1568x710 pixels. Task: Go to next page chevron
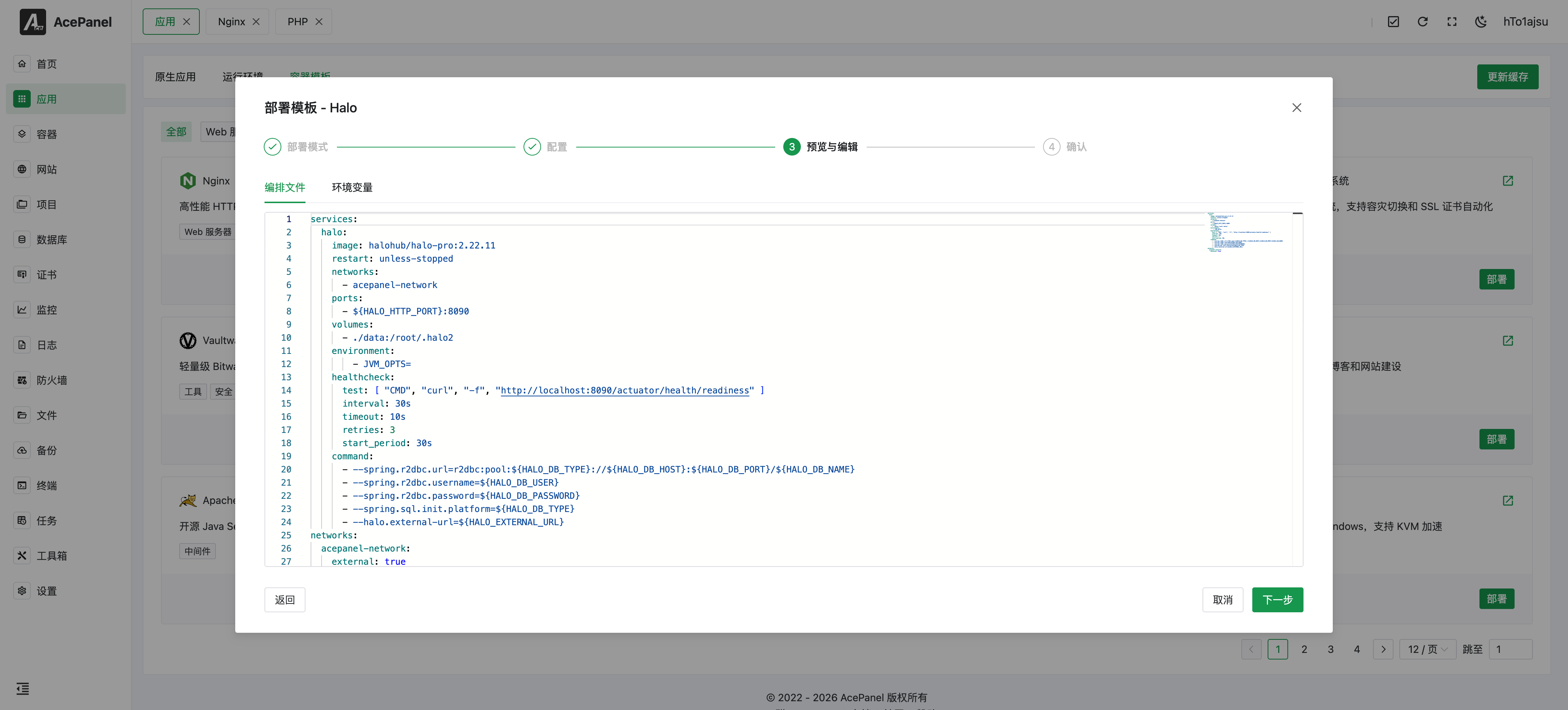click(1383, 649)
